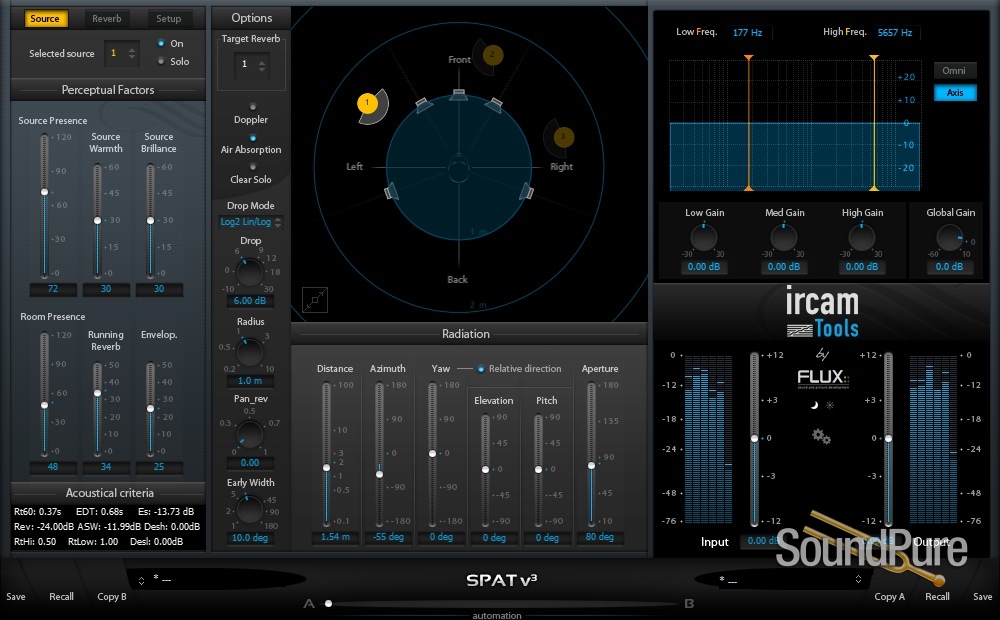Viewport: 1000px width, 620px height.
Task: Select Omni radiation mode
Action: click(954, 71)
